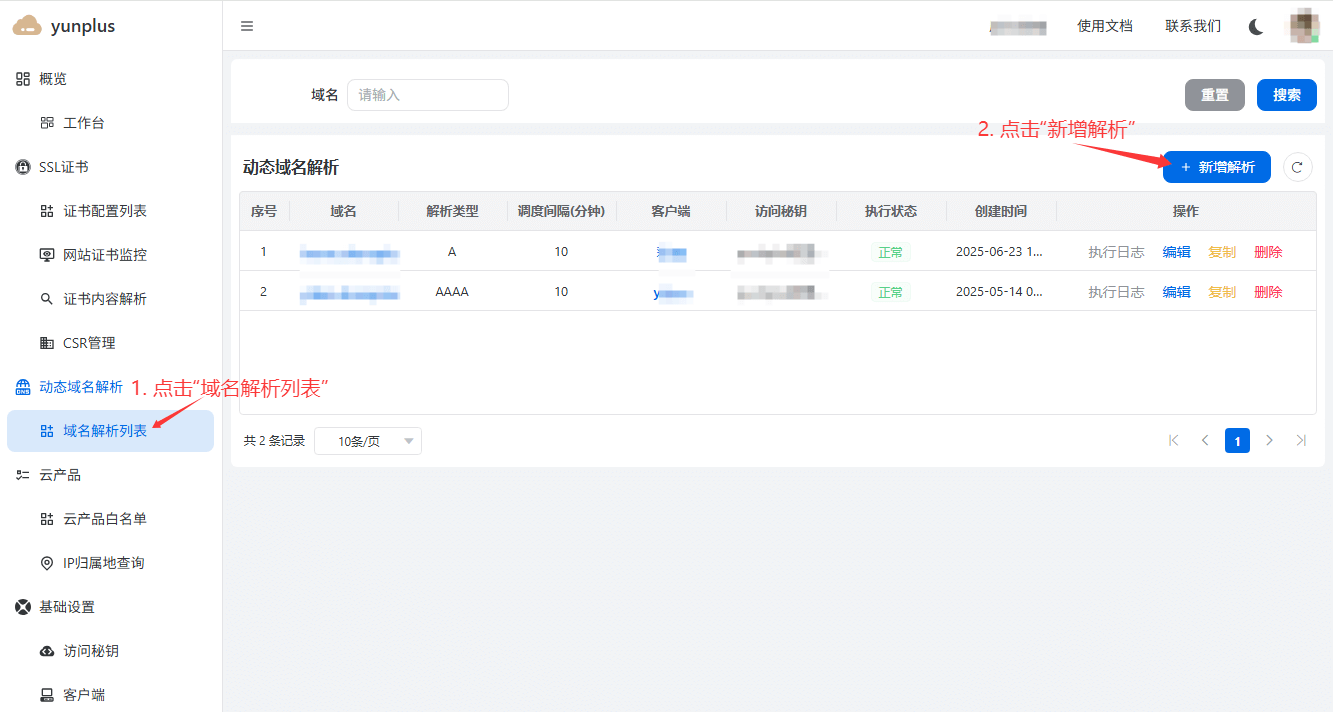Viewport: 1333px width, 712px height.
Task: Jump to first page icon
Action: coord(1173,440)
